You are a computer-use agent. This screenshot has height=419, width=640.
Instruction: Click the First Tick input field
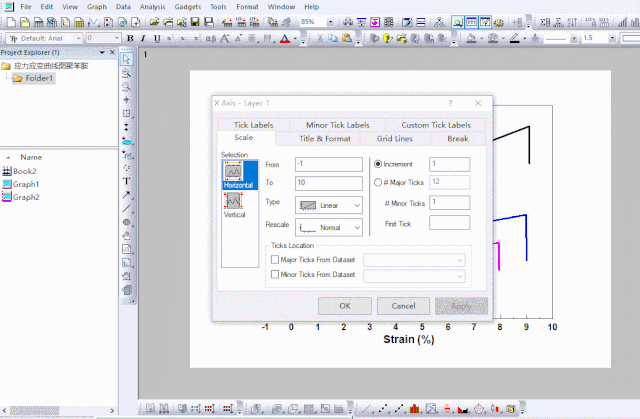click(x=449, y=223)
